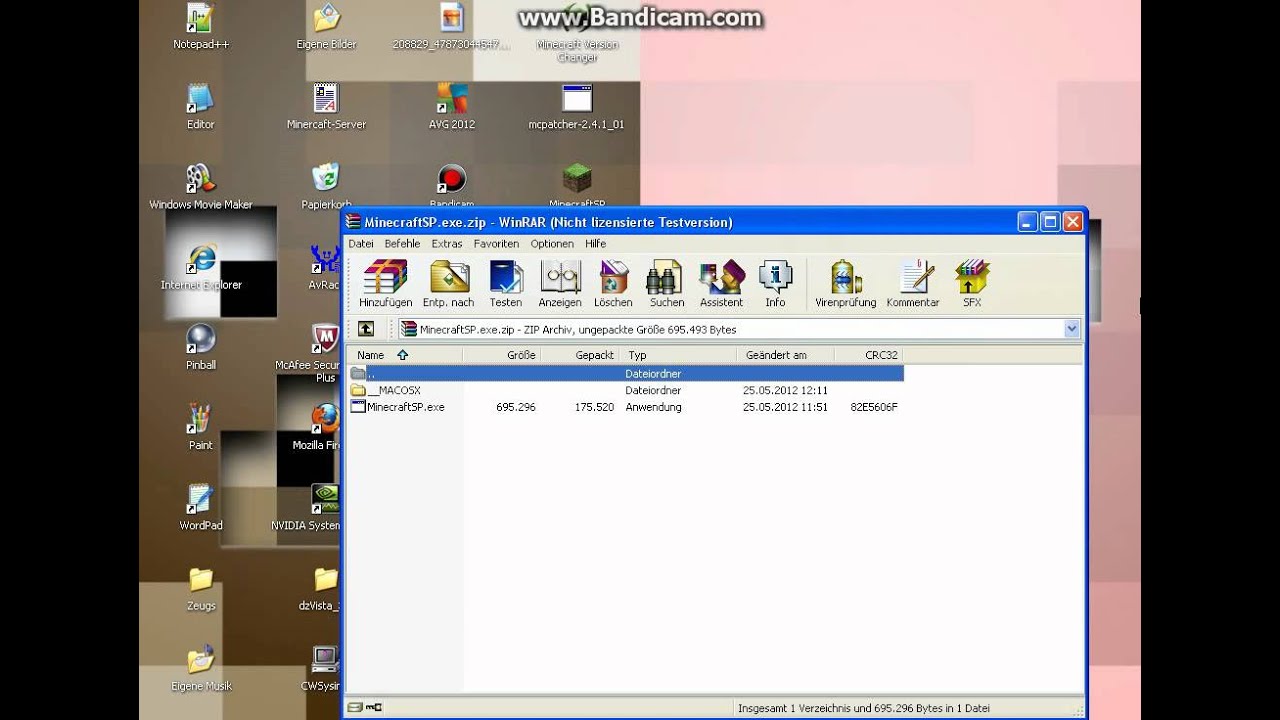Open the Favoriten menu
This screenshot has height=720, width=1280.
496,243
